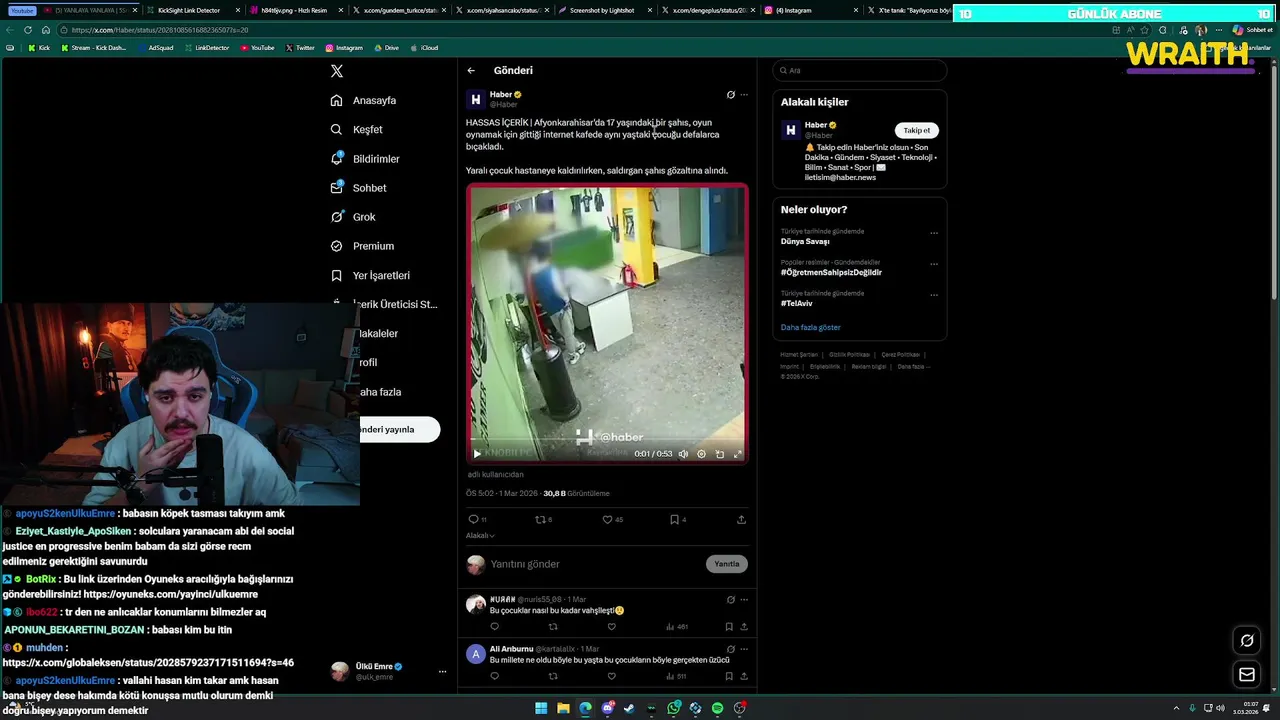Open Windows Start menu
Viewport: 1280px width, 720px height.
pos(541,708)
